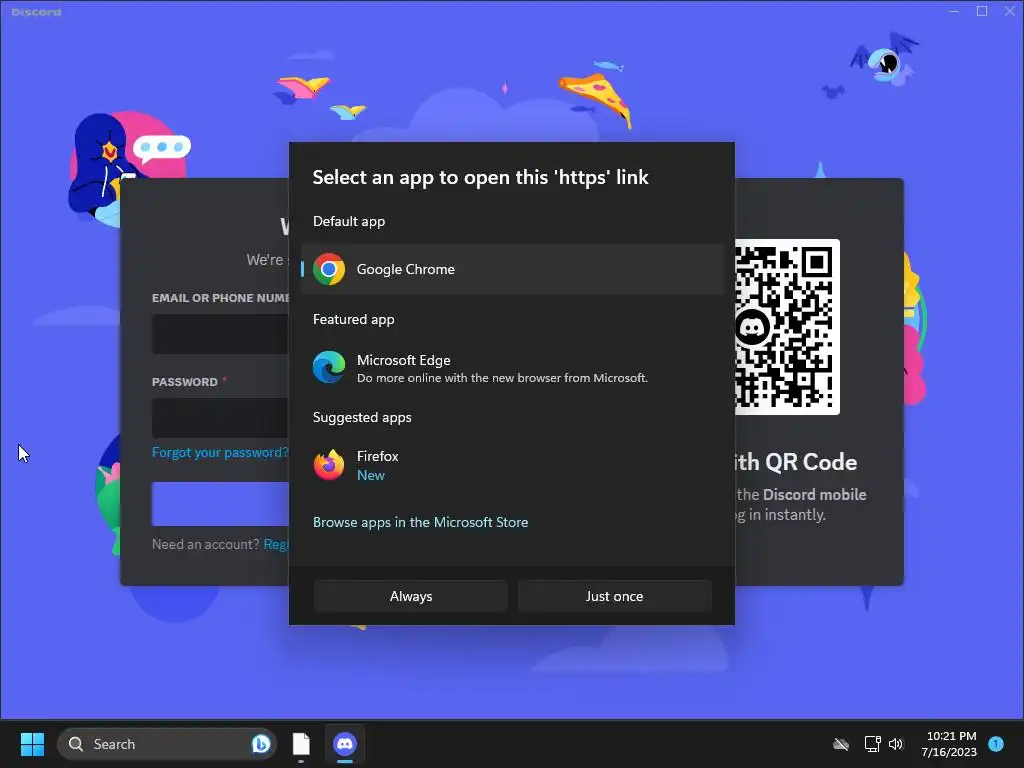Image resolution: width=1024 pixels, height=768 pixels.
Task: Select Google Chrome as the default app
Action: [x=512, y=269]
